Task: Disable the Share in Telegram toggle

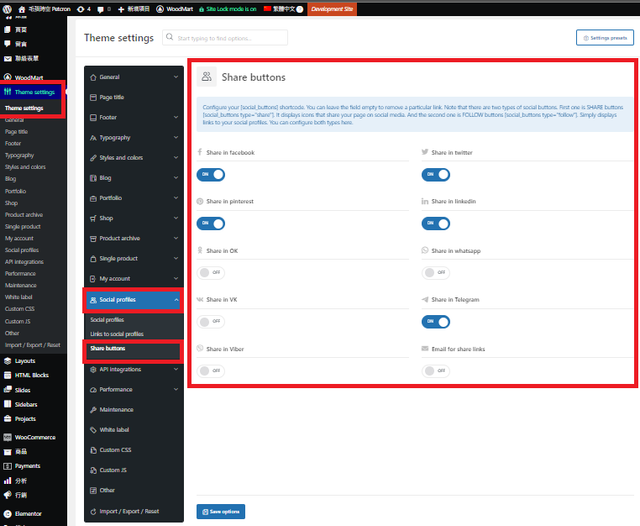Action: click(x=436, y=322)
